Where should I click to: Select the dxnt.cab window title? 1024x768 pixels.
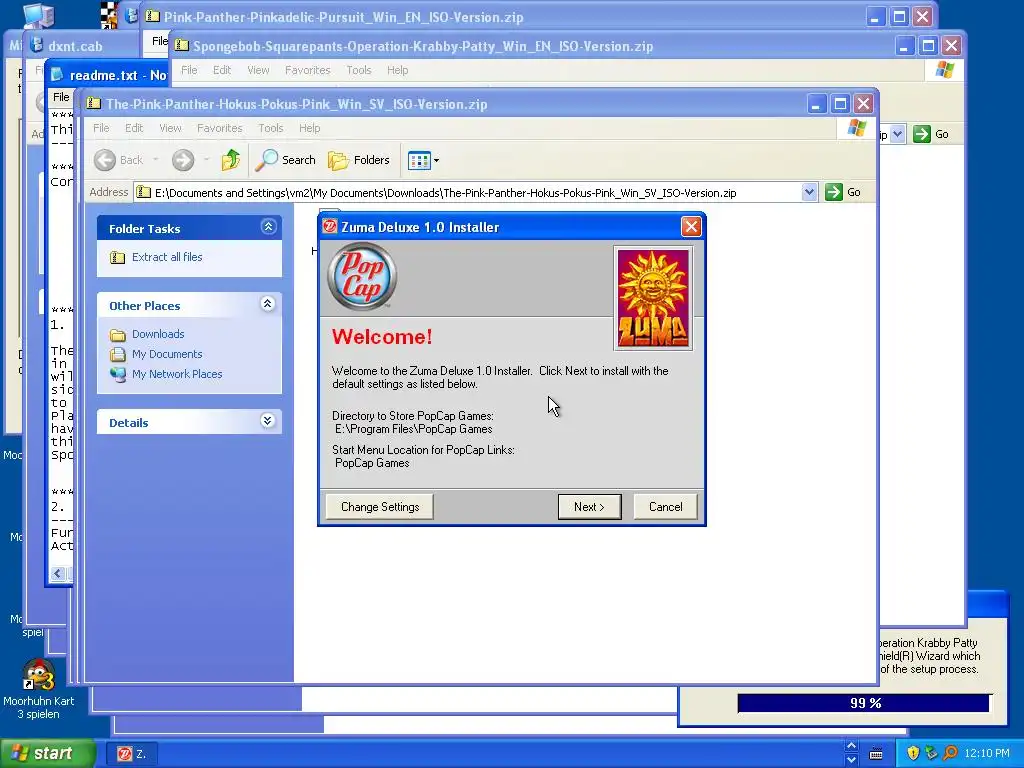tap(75, 46)
